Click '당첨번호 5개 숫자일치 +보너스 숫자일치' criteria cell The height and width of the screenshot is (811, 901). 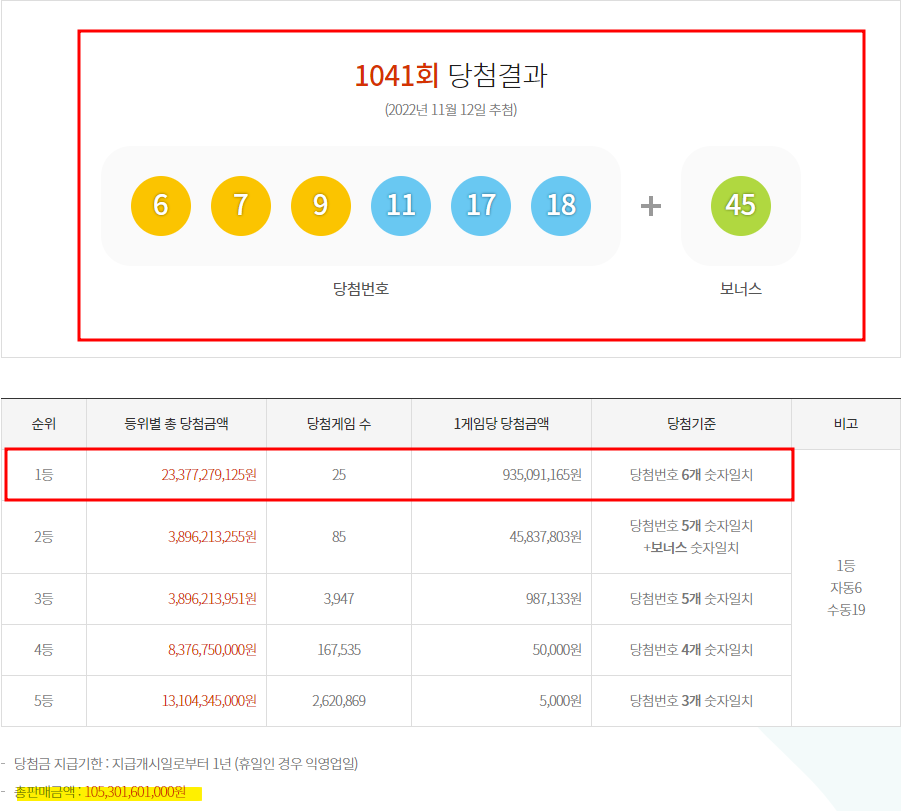coord(691,537)
